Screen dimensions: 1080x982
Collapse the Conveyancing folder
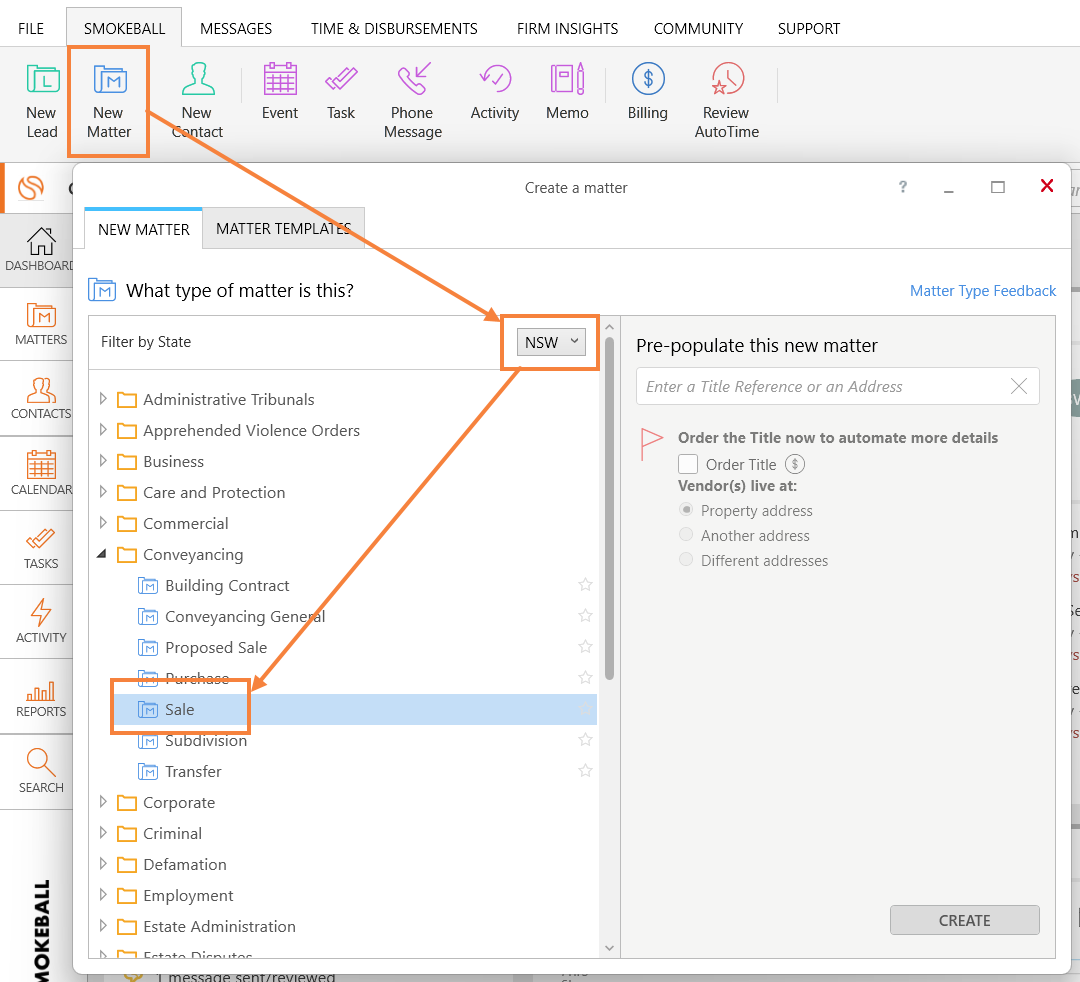click(x=103, y=554)
